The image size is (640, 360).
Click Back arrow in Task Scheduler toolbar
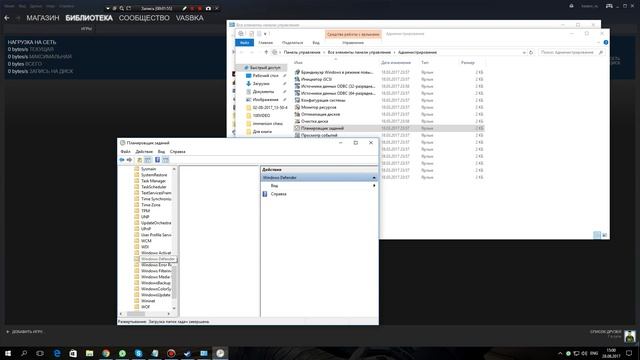click(122, 160)
